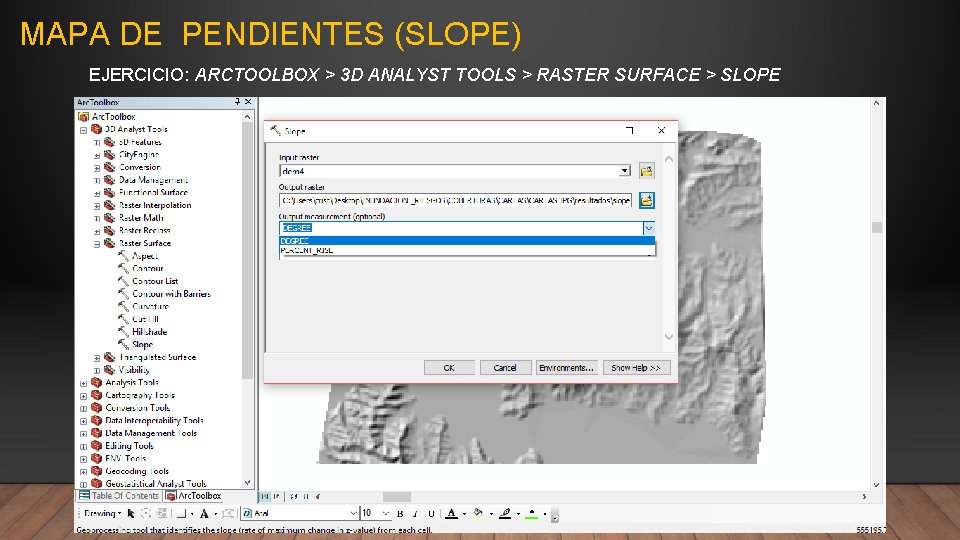Toggle italic text formatting
The image size is (960, 540).
(415, 514)
